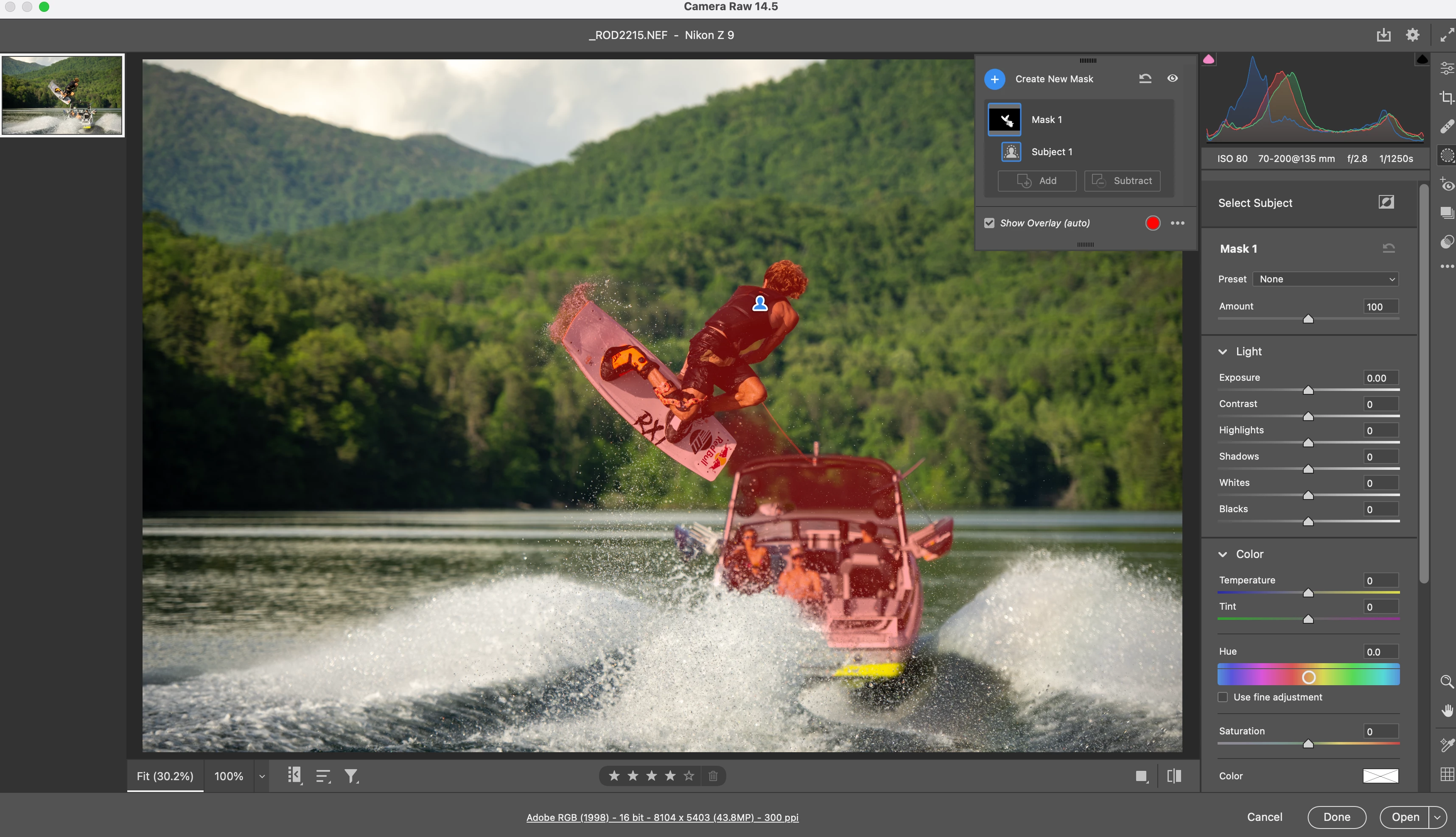Switch to Fit (30.2%) zoom tab
This screenshot has width=1456, height=837.
point(165,776)
